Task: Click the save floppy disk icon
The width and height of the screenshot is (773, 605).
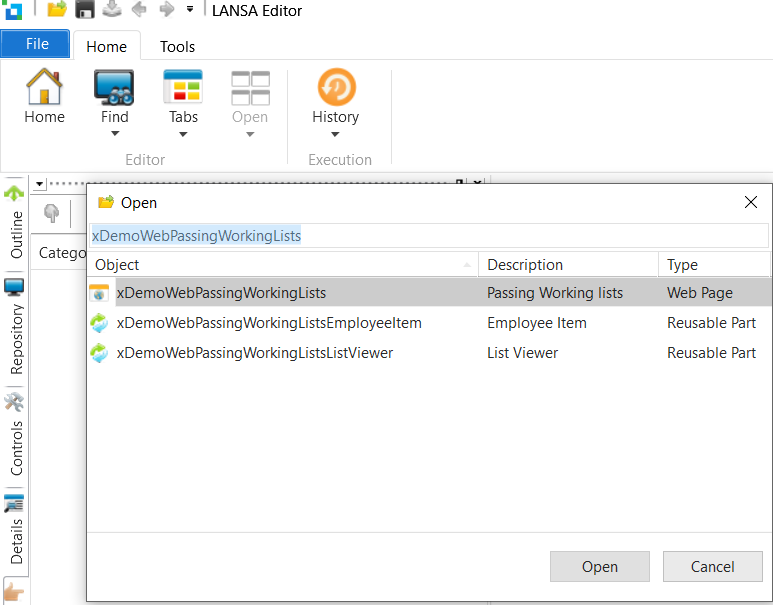Action: [85, 10]
